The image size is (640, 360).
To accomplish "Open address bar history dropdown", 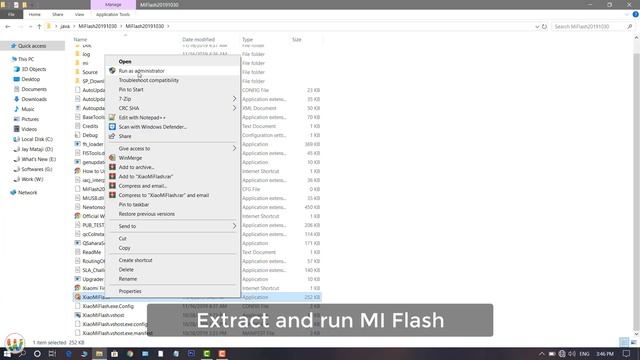I will (537, 27).
